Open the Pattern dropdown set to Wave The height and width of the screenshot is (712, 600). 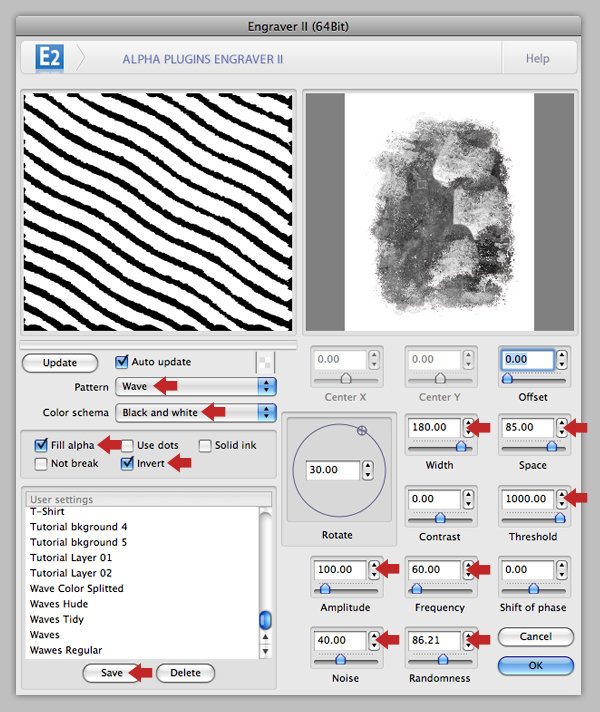tap(196, 386)
